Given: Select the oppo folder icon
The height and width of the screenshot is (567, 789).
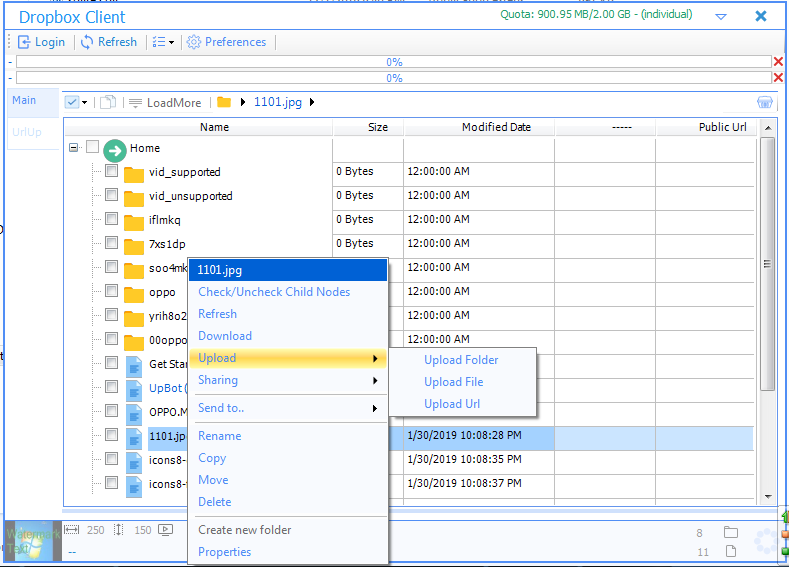Looking at the screenshot, I should coord(134,294).
